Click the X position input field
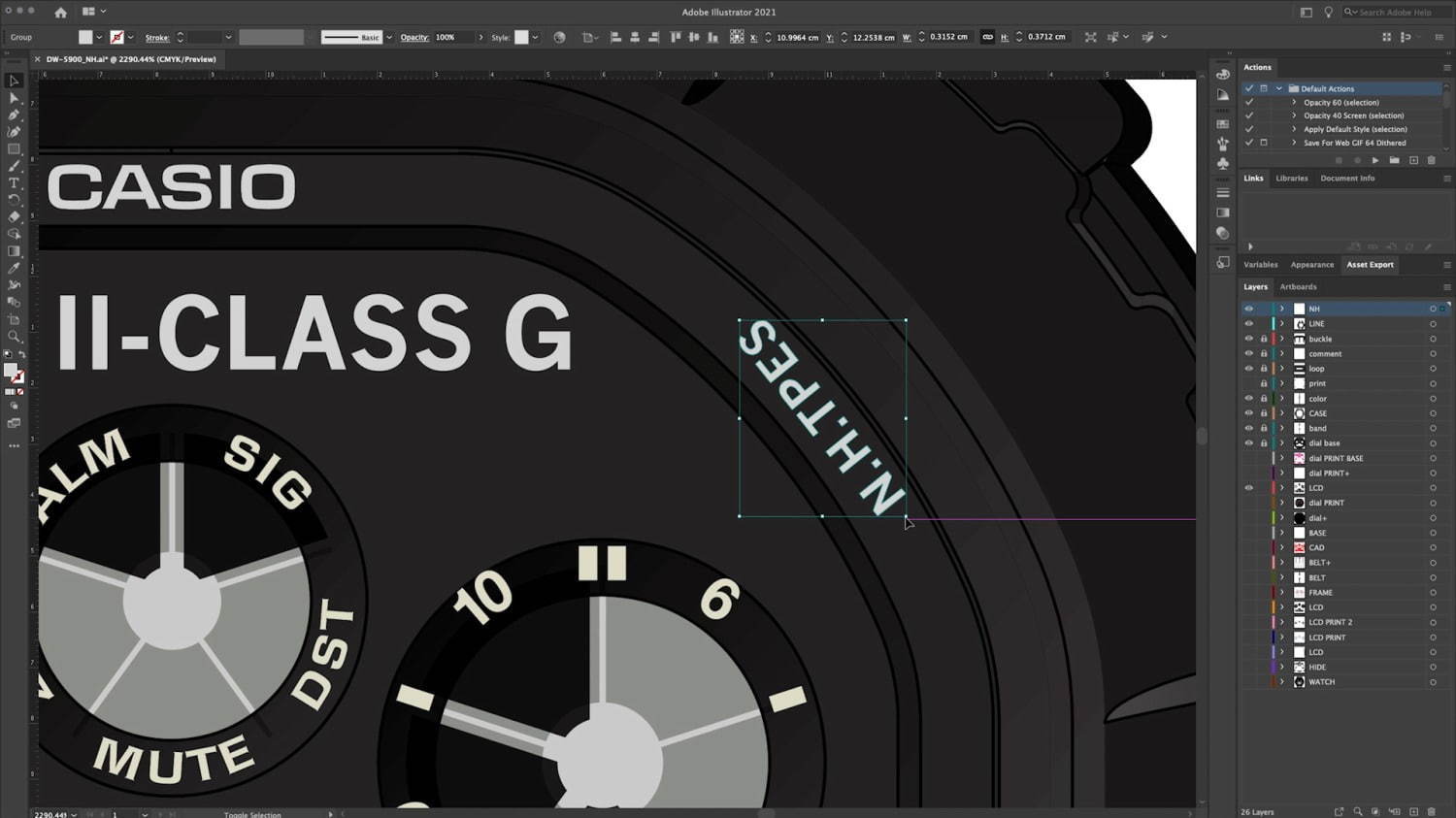The width and height of the screenshot is (1456, 818). click(x=797, y=37)
